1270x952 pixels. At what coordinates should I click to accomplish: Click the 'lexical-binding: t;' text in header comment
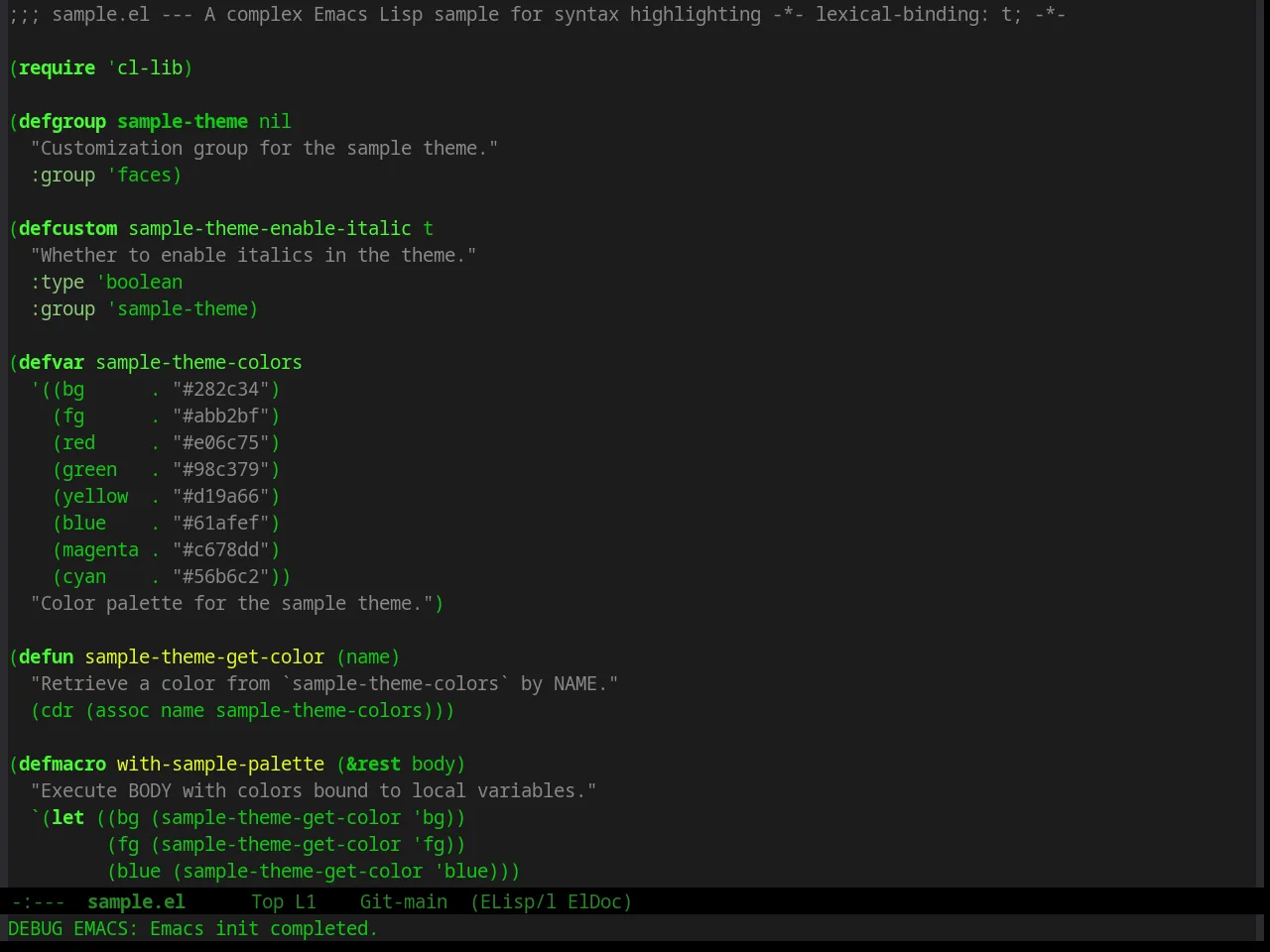click(x=919, y=14)
